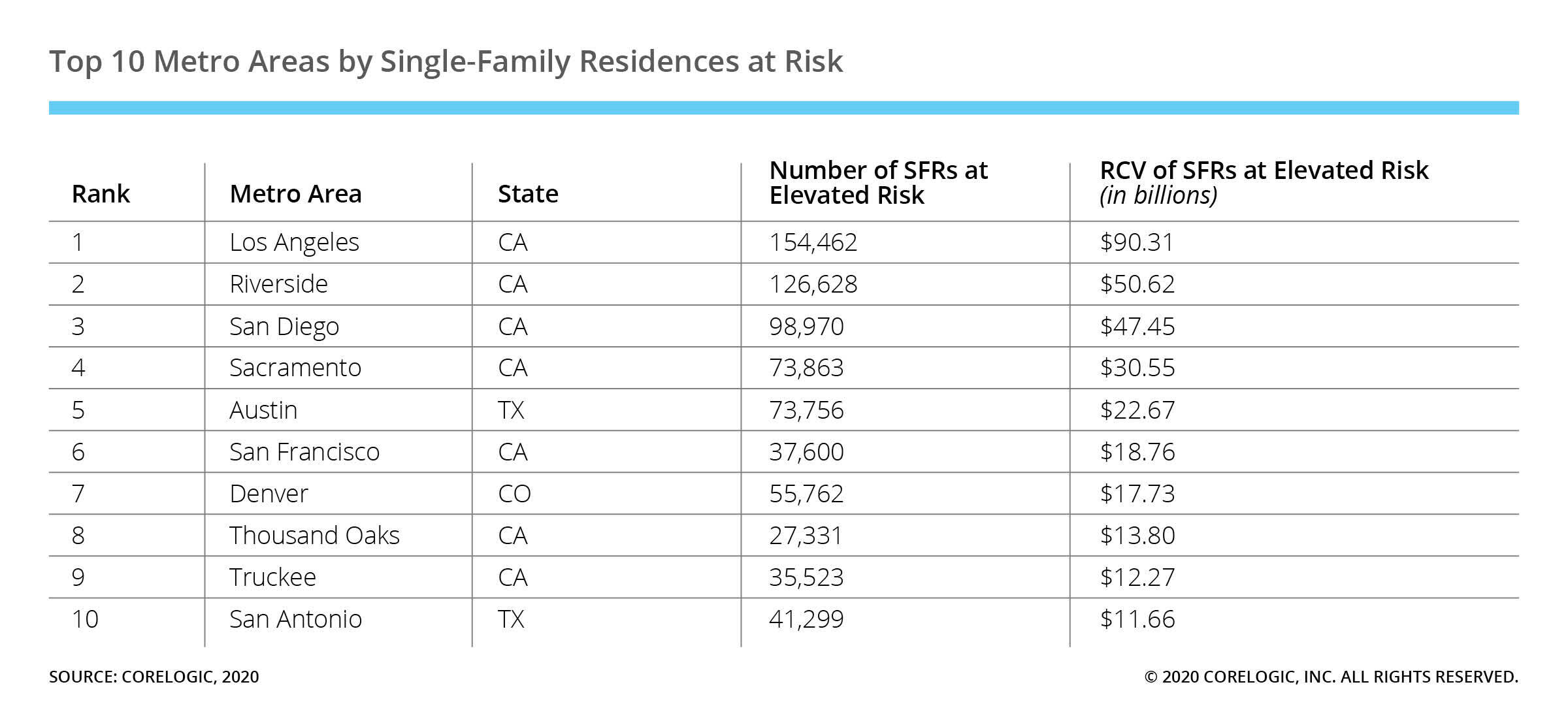Click the blue divider bar under title

click(x=784, y=108)
